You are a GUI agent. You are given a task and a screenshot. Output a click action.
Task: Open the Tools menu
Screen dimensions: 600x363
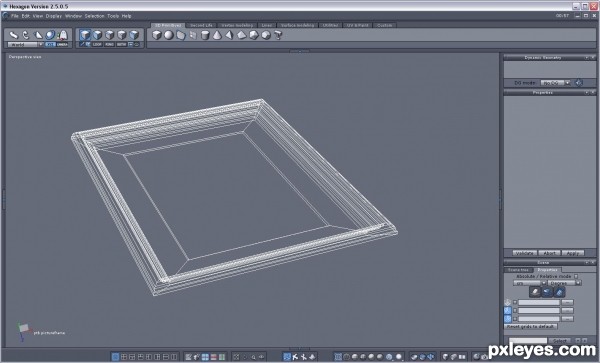[113, 16]
